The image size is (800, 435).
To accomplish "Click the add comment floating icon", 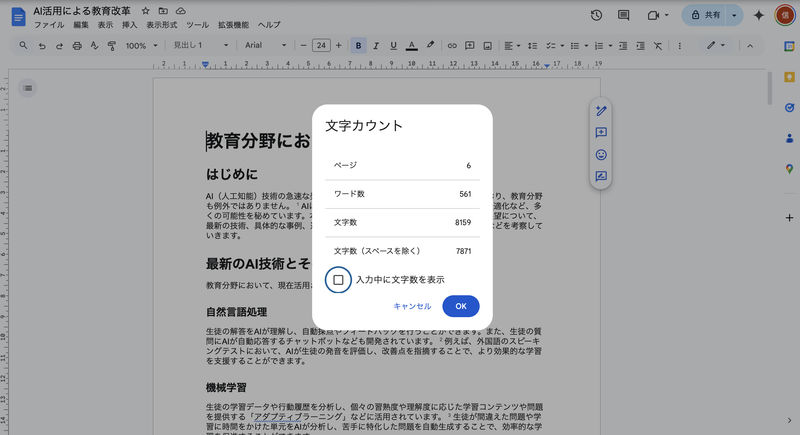I will 601,133.
